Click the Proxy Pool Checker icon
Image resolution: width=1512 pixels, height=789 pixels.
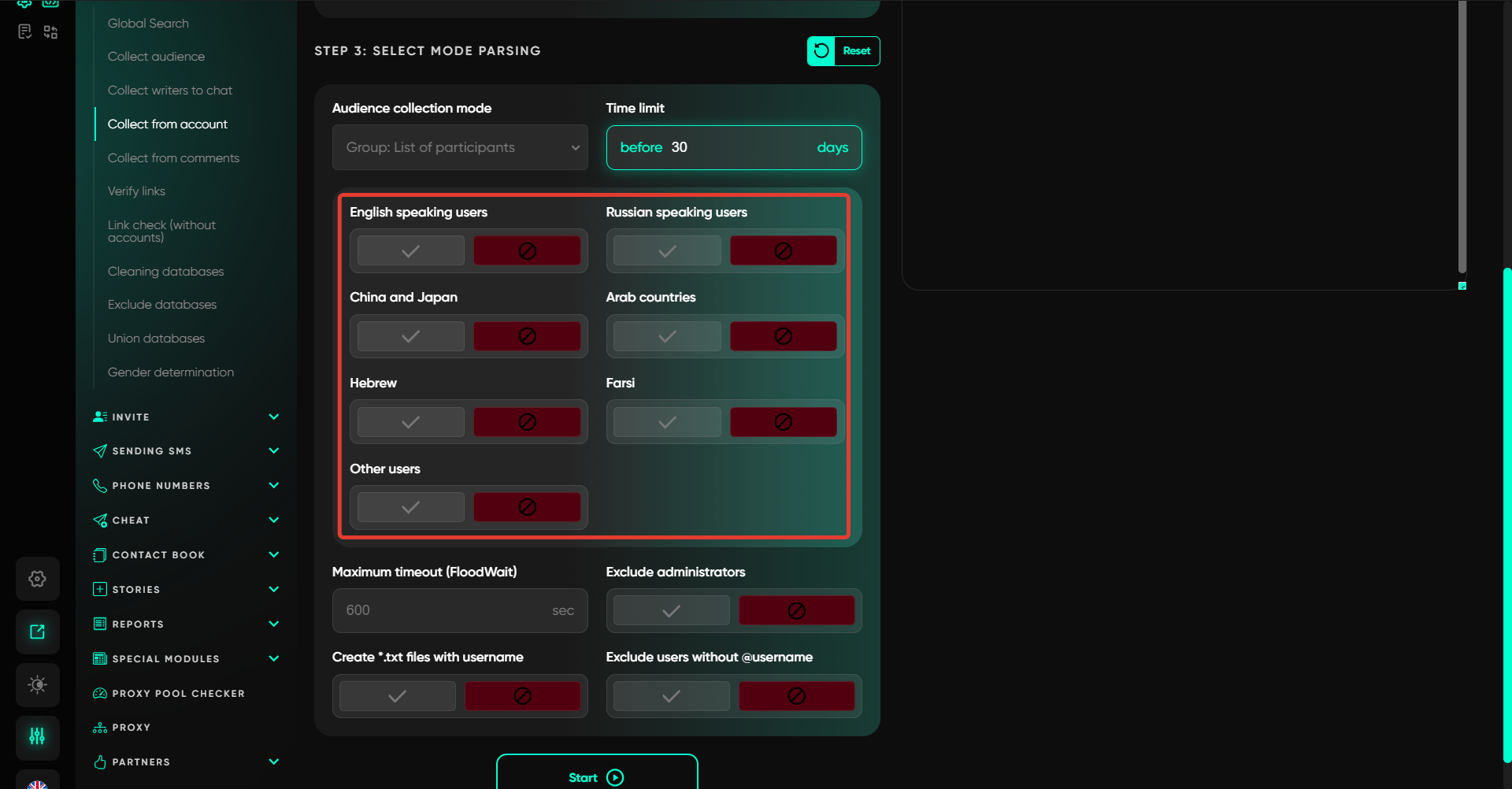point(100,694)
